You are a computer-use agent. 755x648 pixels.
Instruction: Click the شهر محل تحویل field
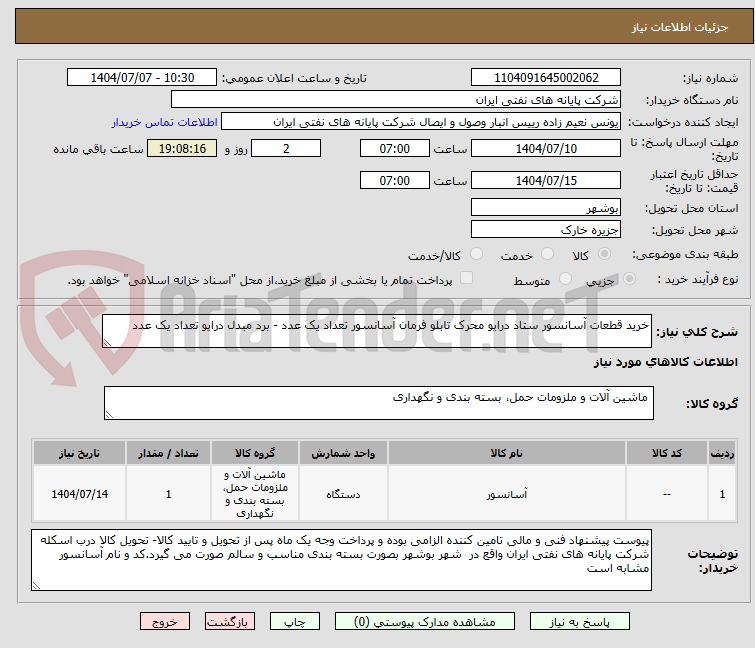[545, 230]
